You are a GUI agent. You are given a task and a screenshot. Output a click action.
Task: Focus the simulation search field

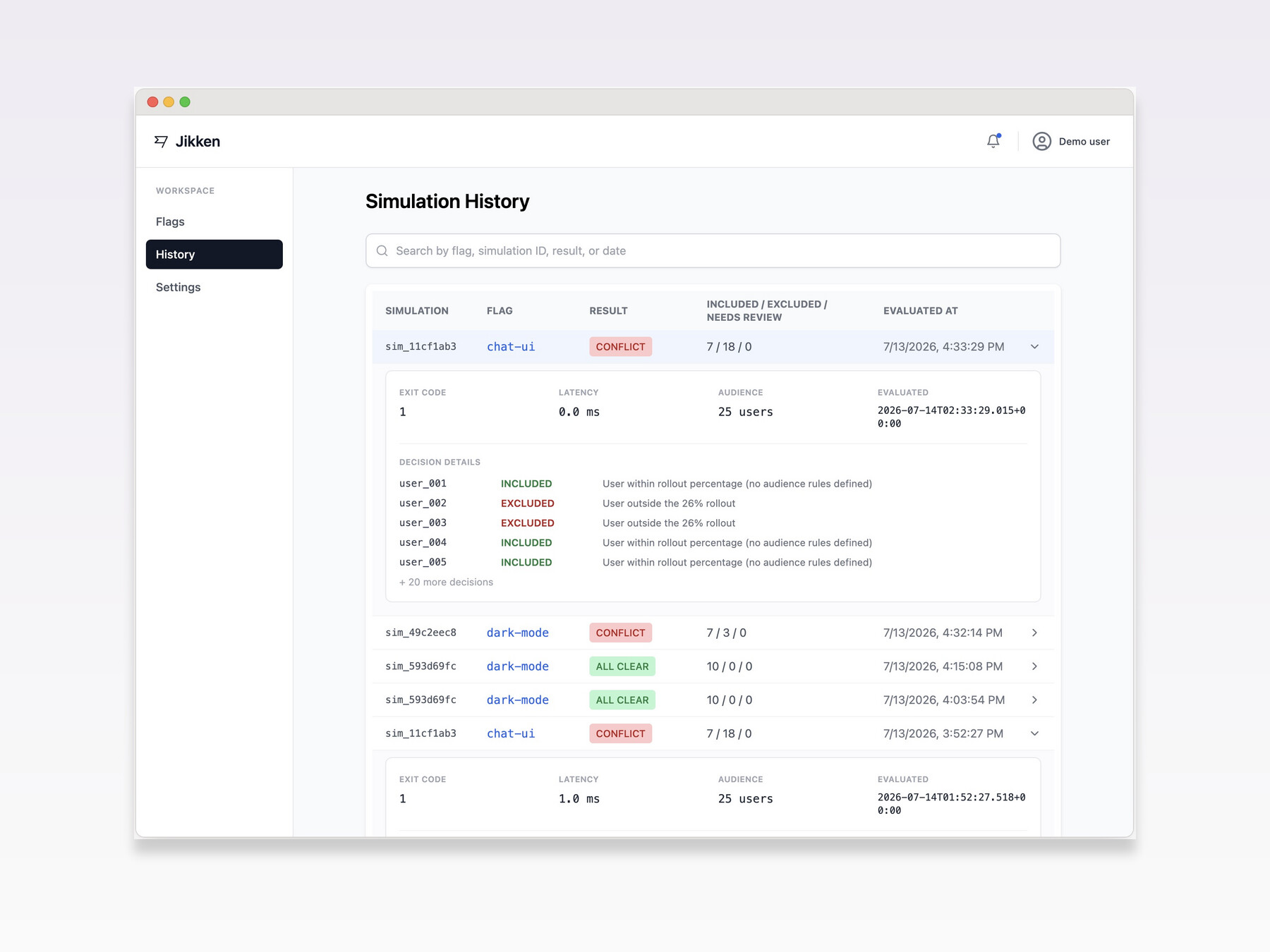[713, 251]
